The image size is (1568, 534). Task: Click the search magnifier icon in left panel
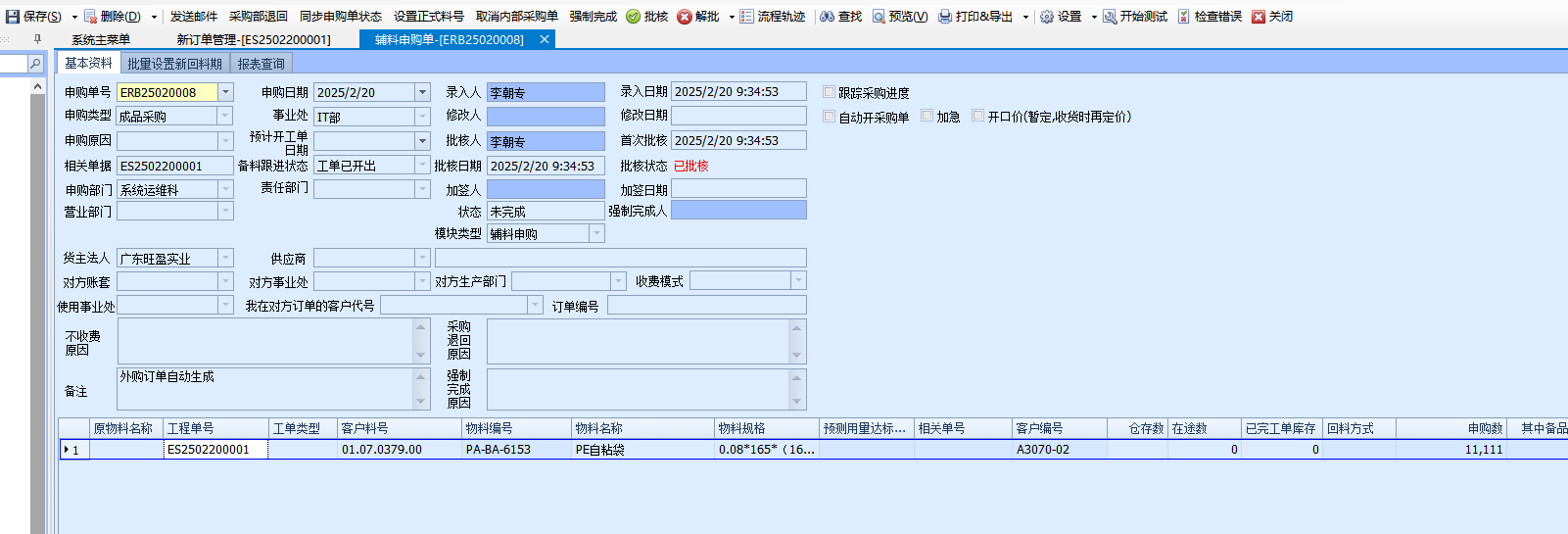tap(35, 64)
